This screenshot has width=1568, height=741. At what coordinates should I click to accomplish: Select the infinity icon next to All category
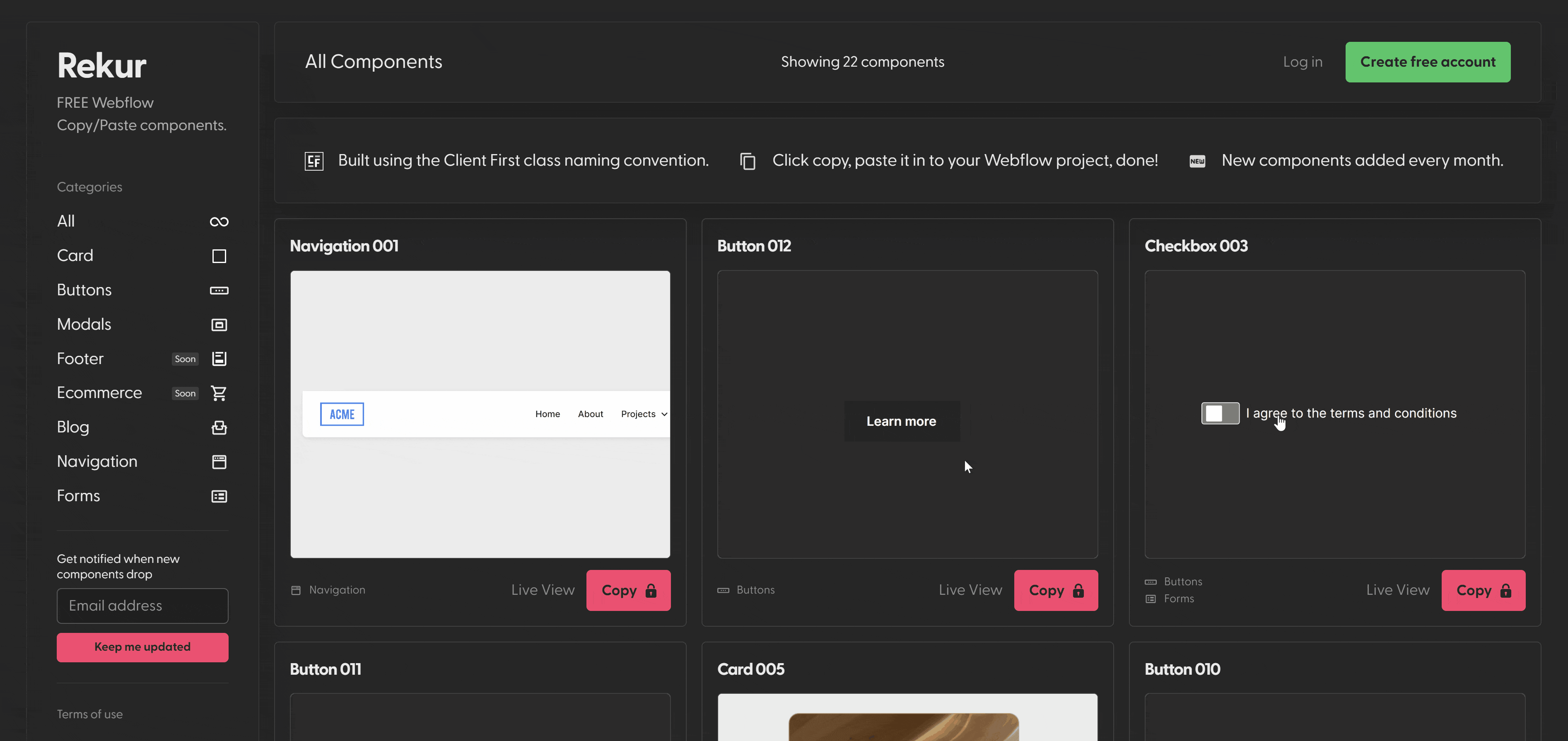click(x=219, y=221)
